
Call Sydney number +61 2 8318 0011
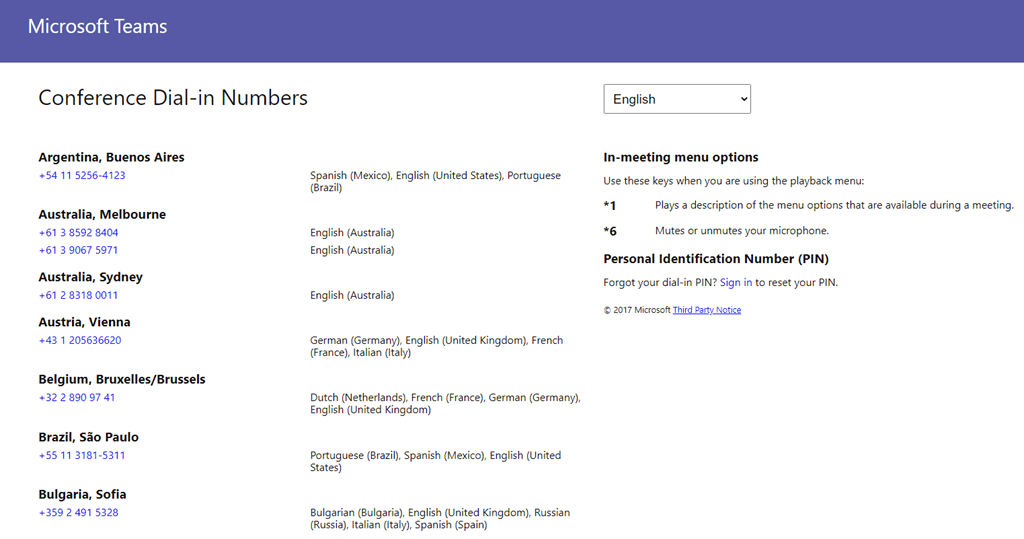click(78, 295)
